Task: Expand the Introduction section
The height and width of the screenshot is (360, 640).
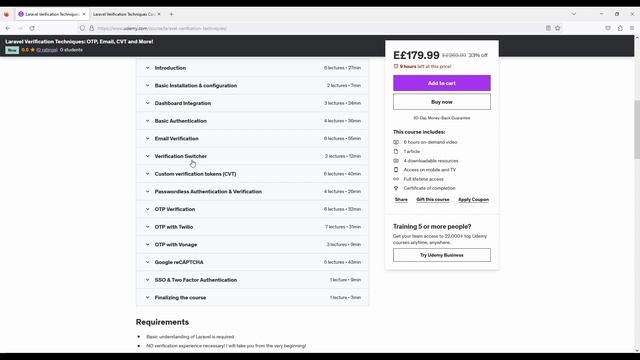Action: [252, 68]
